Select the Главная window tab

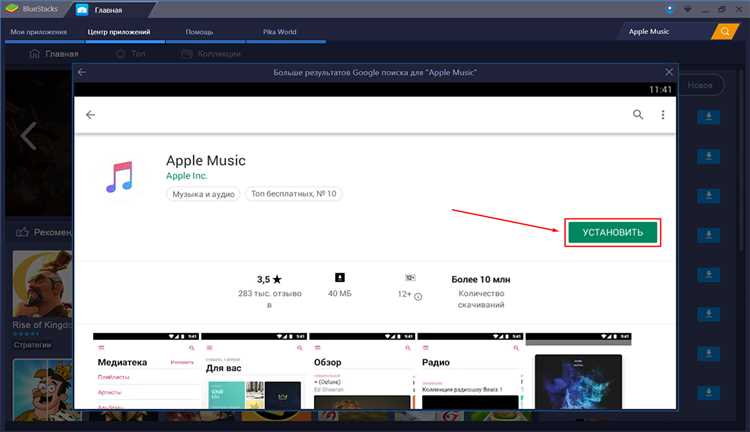point(108,10)
